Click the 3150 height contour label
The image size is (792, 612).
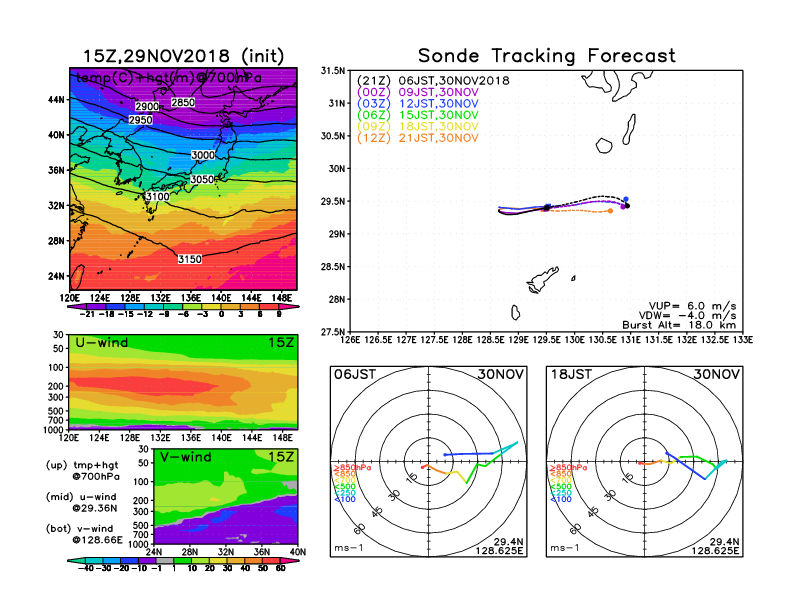pos(190,259)
